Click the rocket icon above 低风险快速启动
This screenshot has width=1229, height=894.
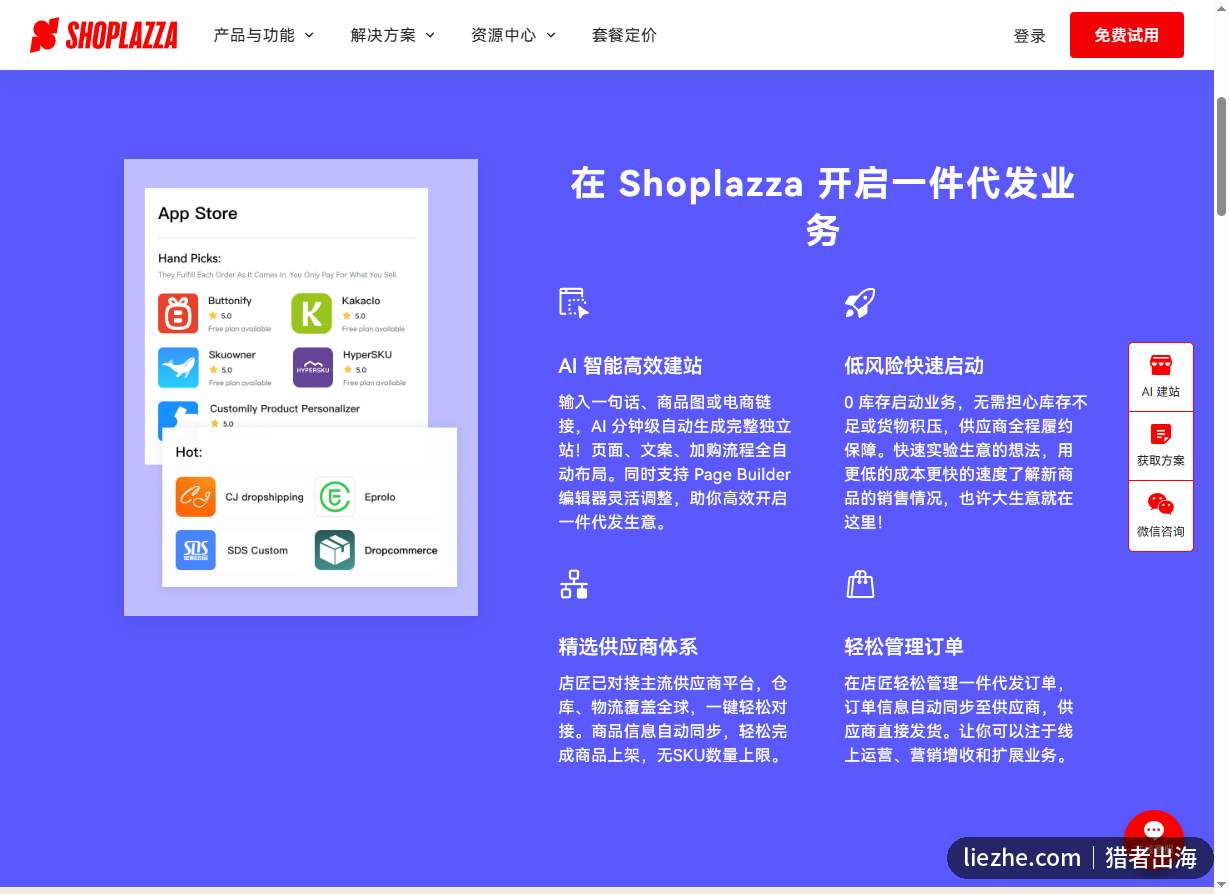pos(860,303)
